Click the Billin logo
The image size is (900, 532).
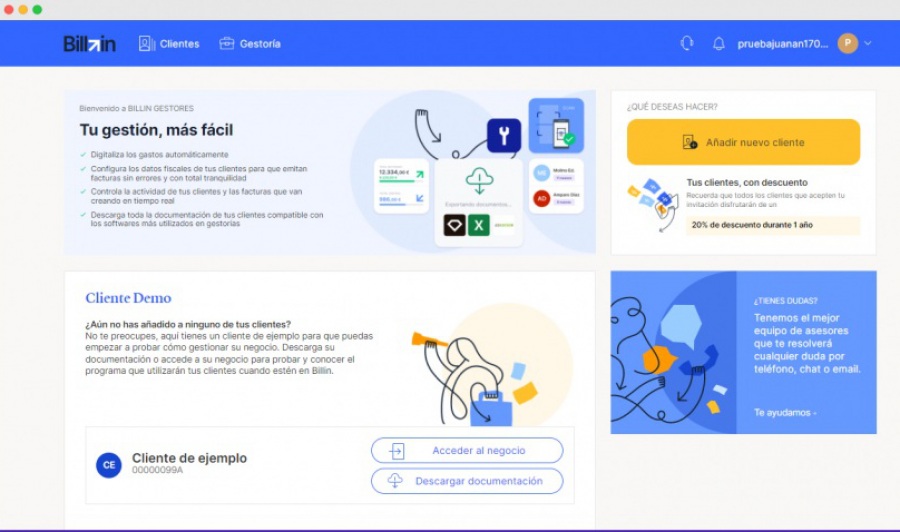tap(89, 44)
